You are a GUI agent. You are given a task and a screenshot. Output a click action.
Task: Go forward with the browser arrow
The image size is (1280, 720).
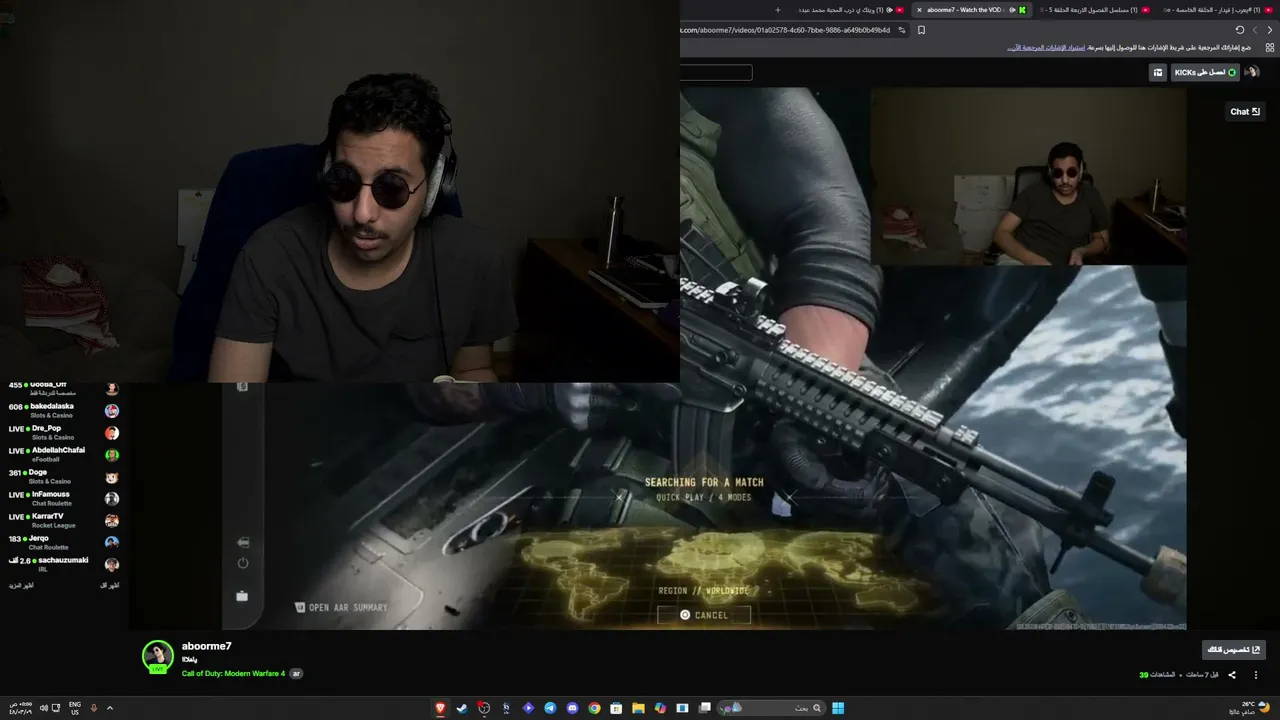(x=1256, y=30)
